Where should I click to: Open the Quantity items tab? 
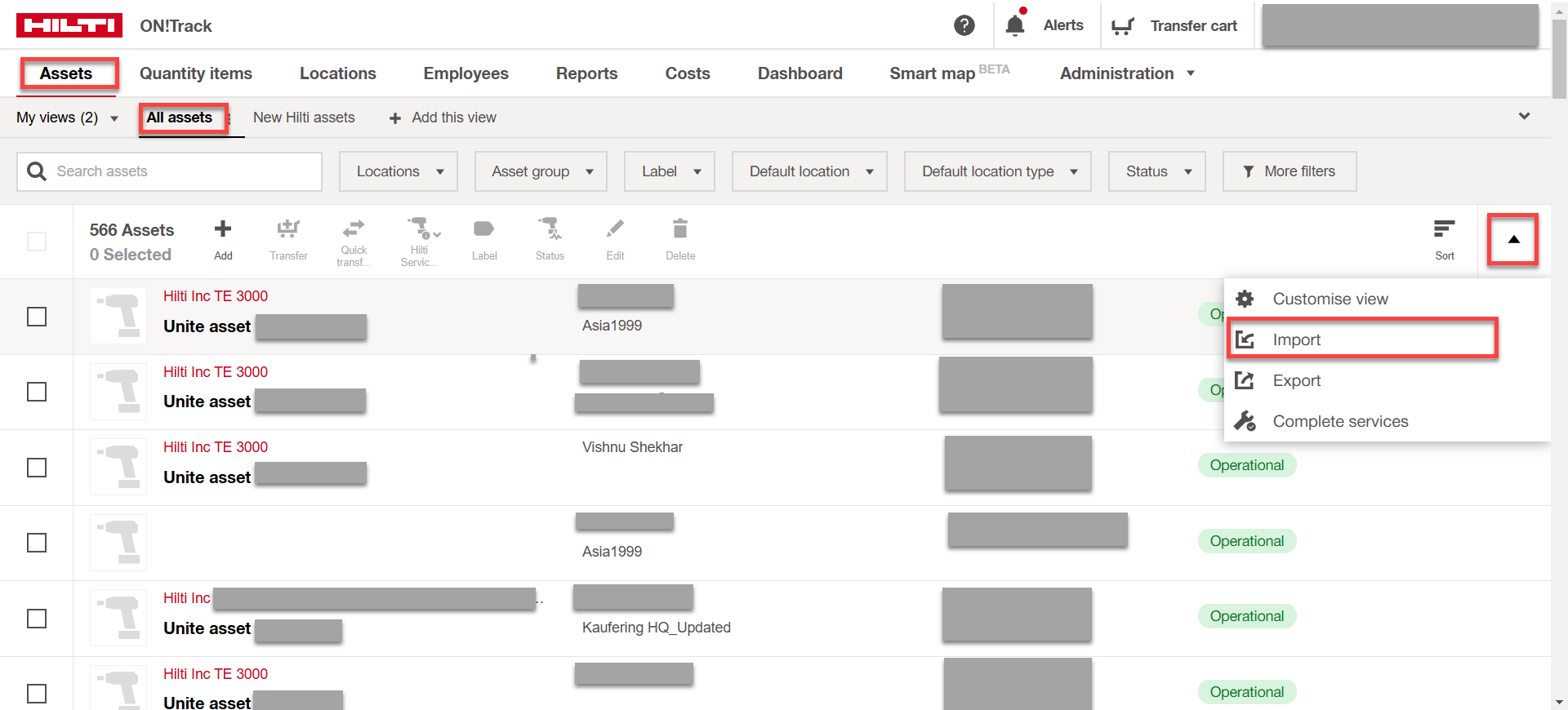(196, 73)
